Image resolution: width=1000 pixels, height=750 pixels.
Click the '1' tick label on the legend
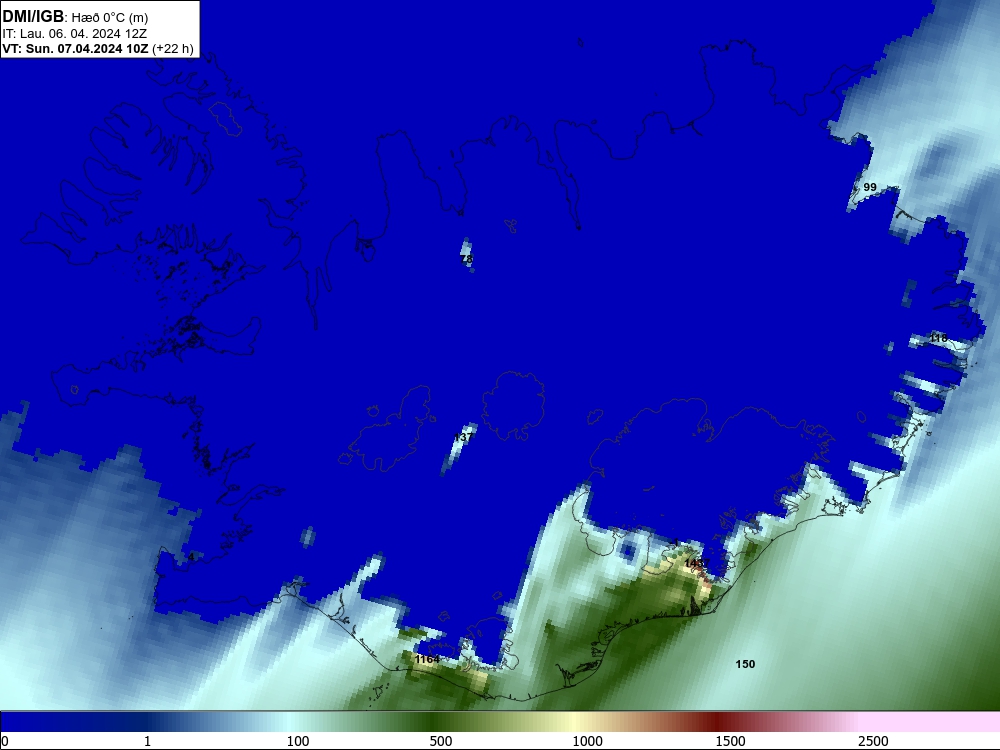[147, 741]
